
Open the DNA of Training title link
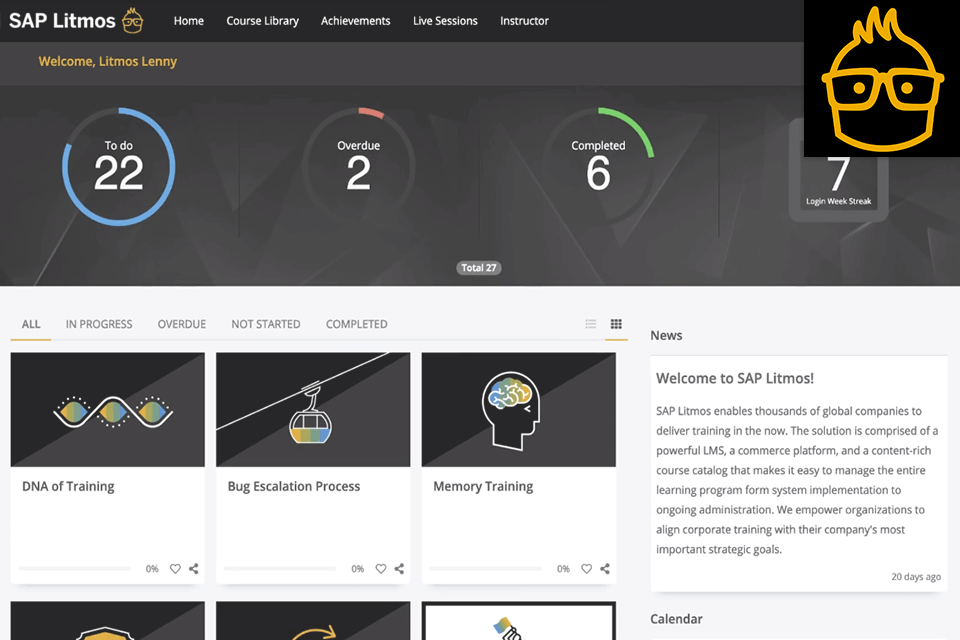click(68, 486)
